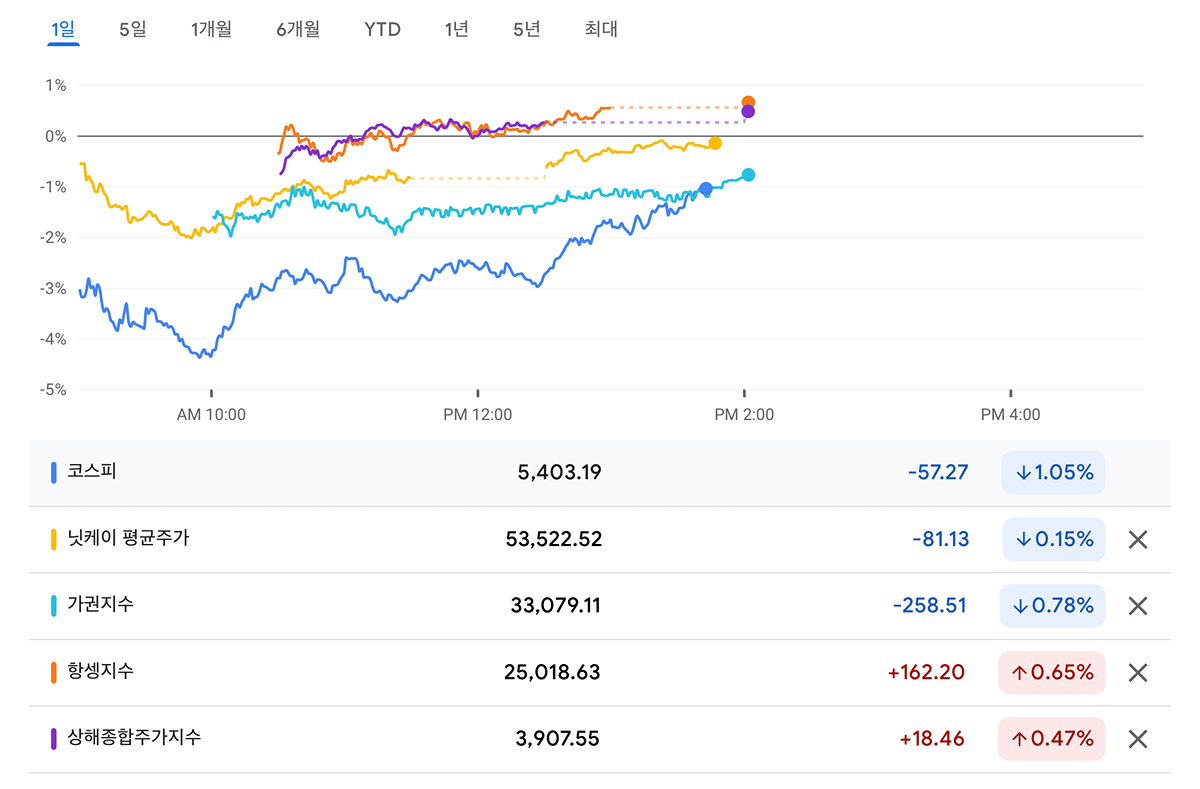Select the YTD range tab
This screenshot has width=1200, height=789.
[x=382, y=29]
